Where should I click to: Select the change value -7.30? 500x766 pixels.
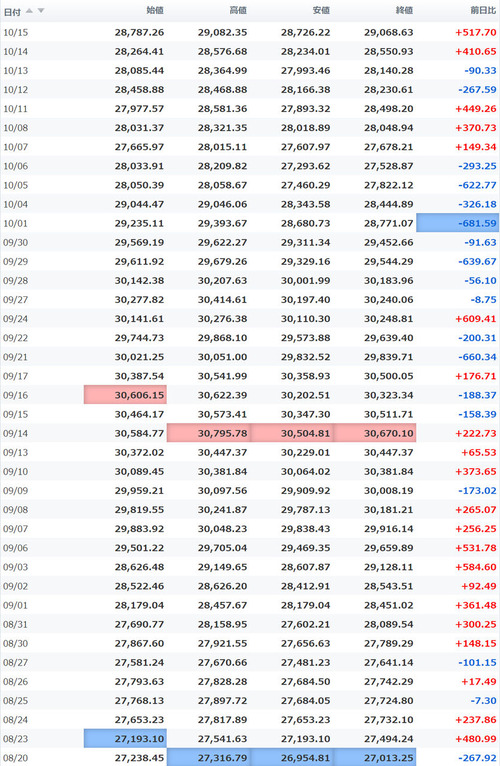click(483, 700)
